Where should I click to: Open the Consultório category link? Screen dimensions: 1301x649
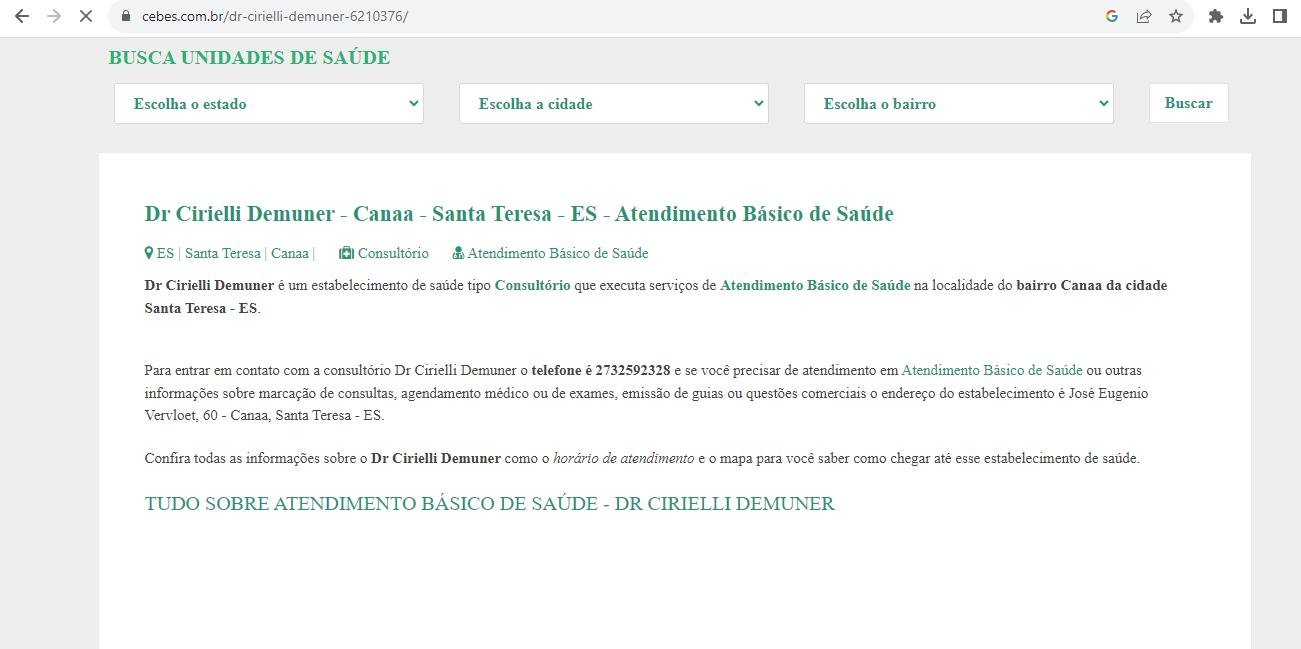(x=393, y=253)
